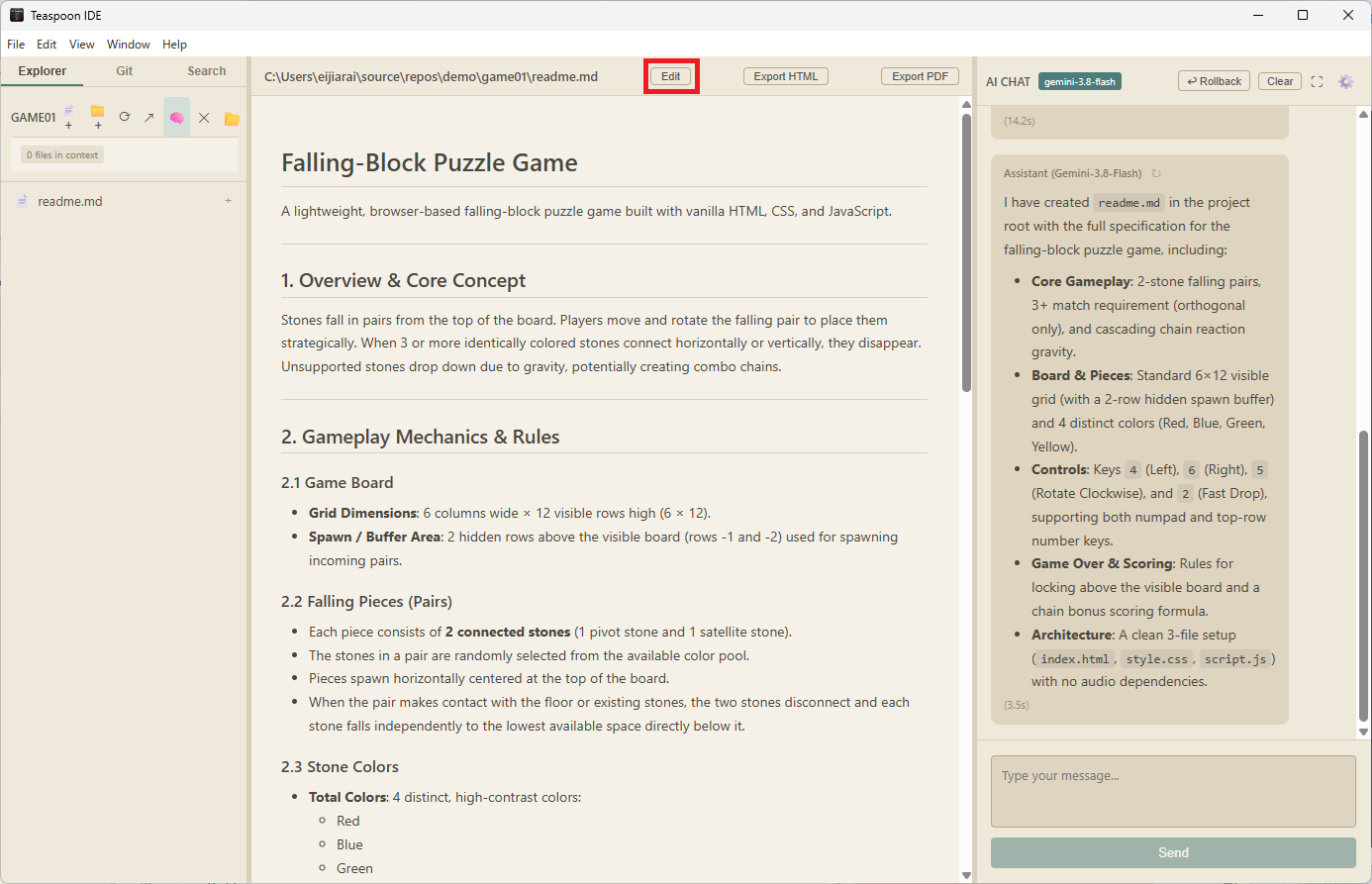Click the readme.md file path text
1372x884 pixels.
pyautogui.click(x=431, y=76)
